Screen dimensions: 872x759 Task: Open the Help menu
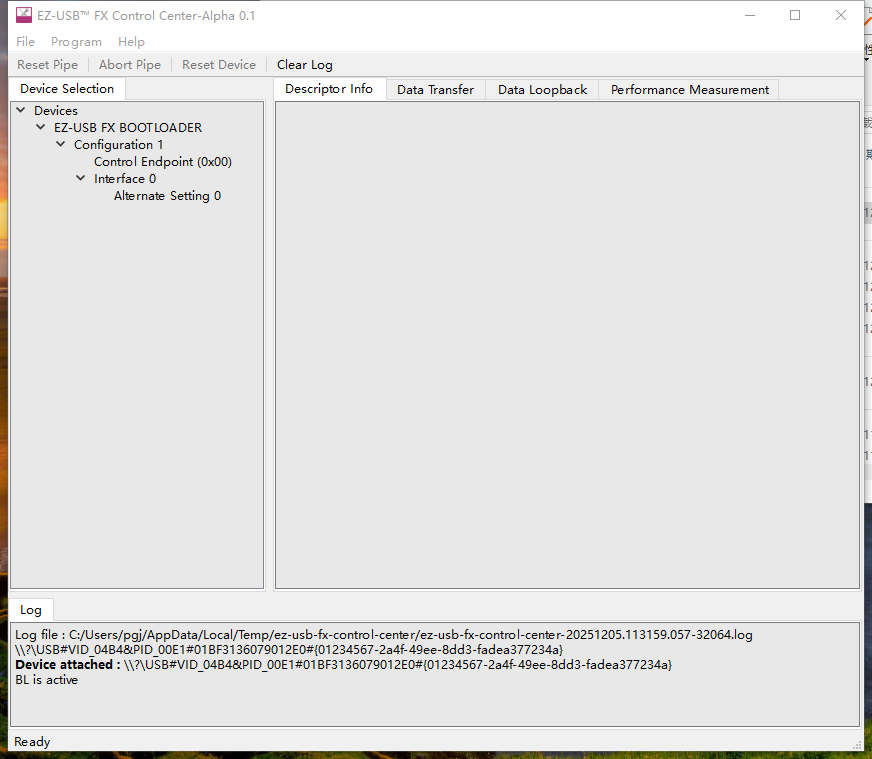[x=131, y=42]
